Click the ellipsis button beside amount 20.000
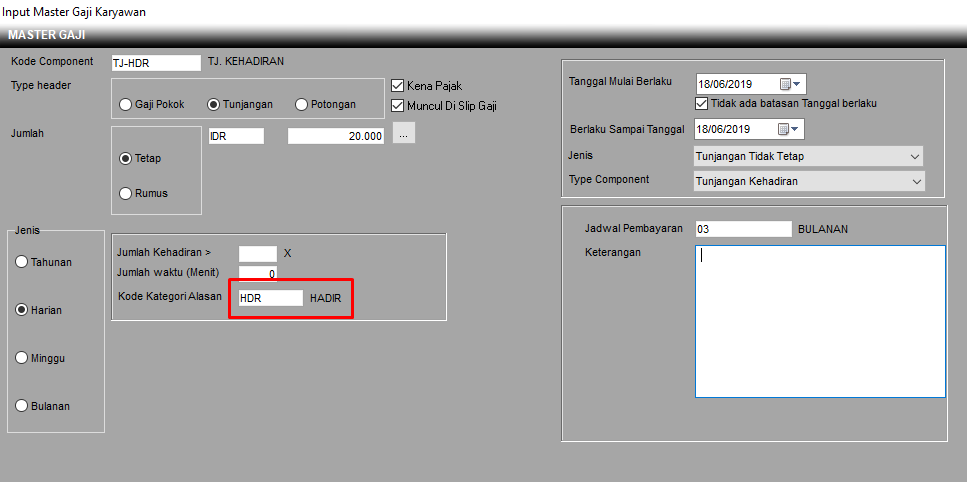Viewport: 967px width, 482px height. [x=403, y=134]
